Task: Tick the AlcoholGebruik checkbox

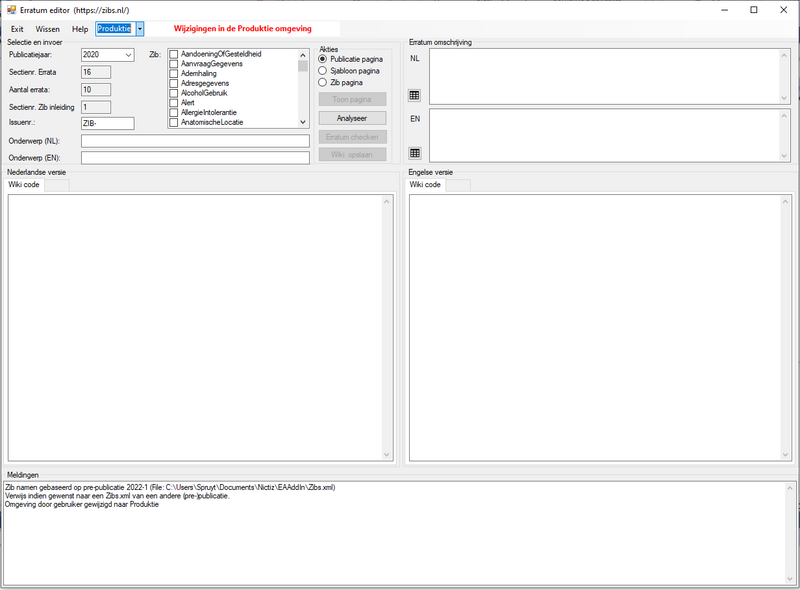Action: pos(173,93)
